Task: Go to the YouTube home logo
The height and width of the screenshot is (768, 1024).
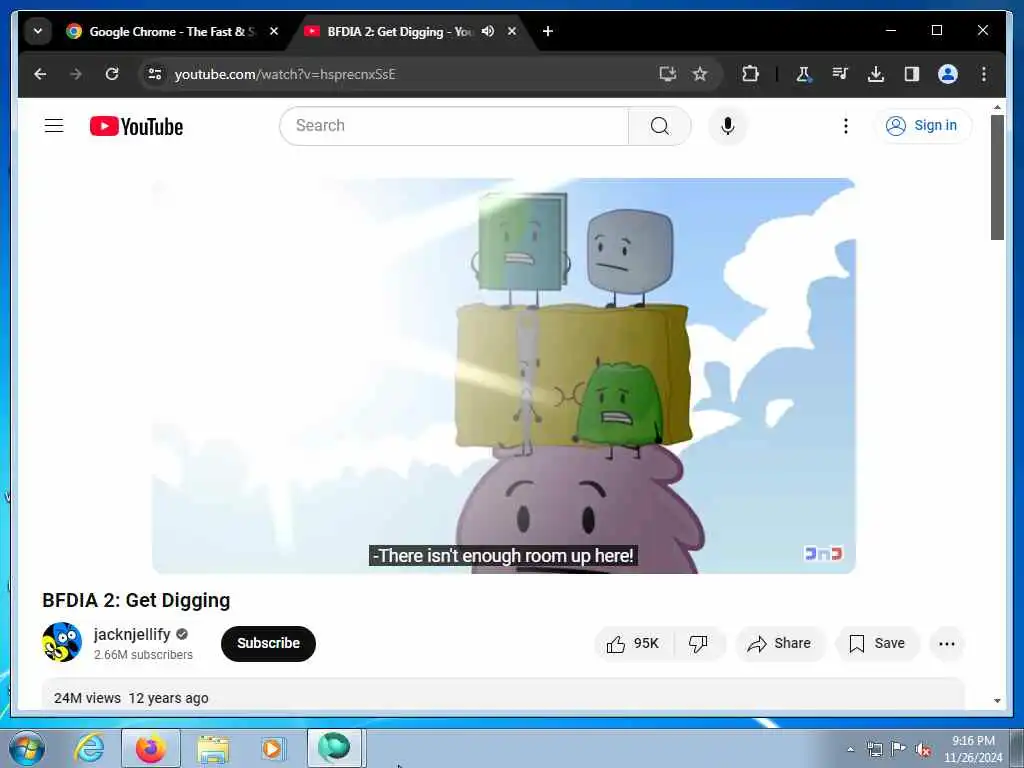Action: 136,126
